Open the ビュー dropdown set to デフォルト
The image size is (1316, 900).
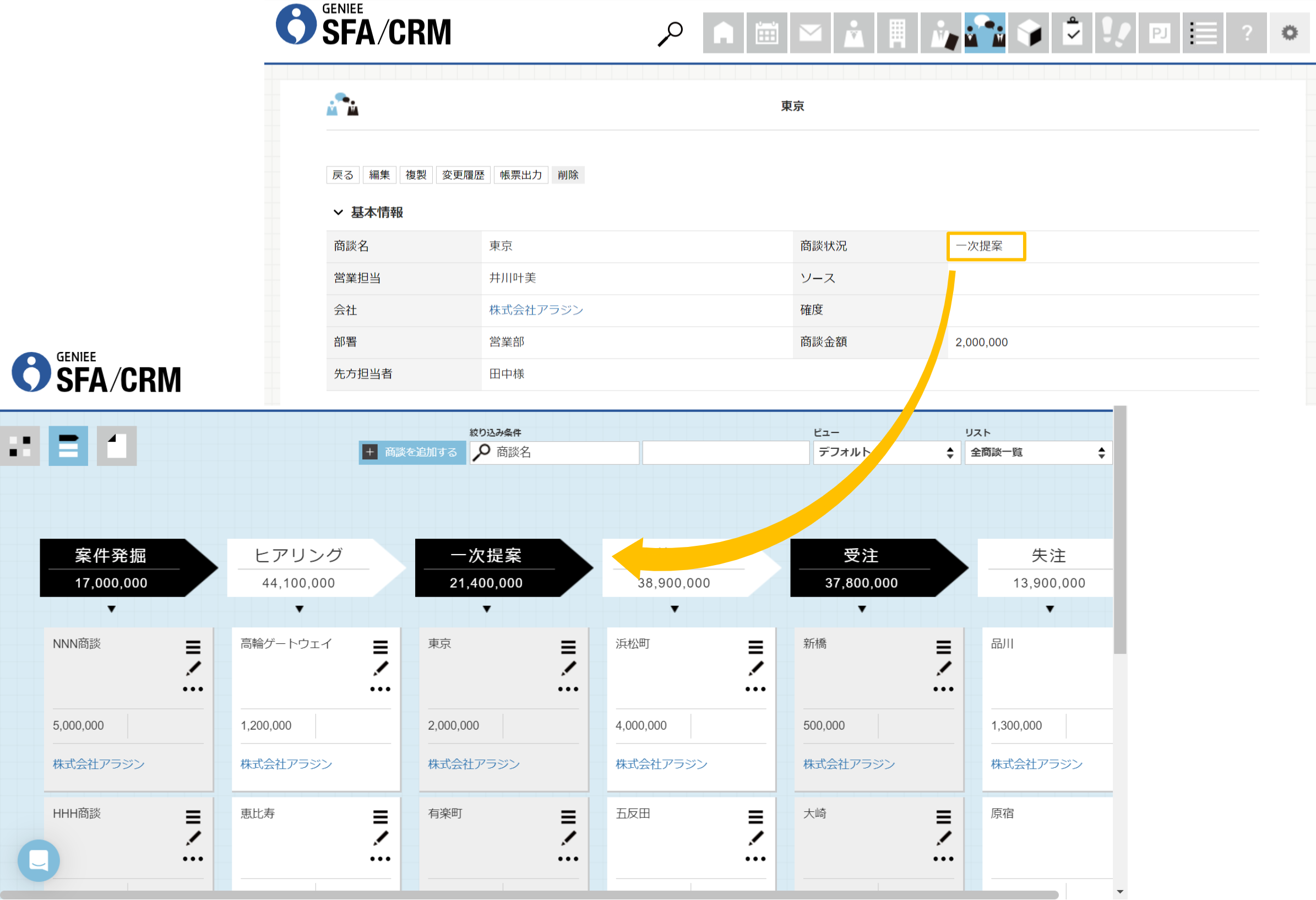tap(887, 453)
